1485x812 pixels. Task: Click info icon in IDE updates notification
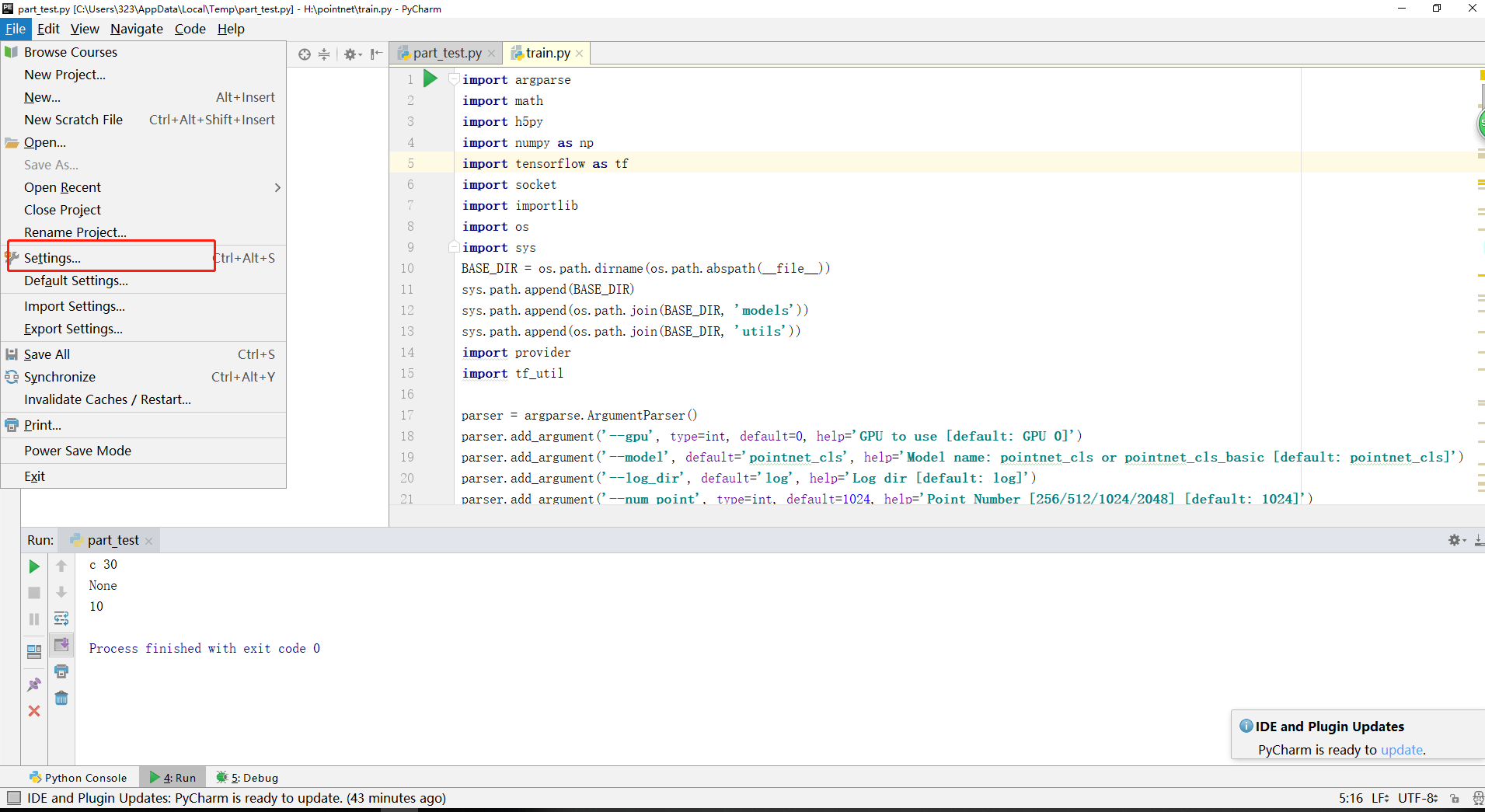point(1246,726)
